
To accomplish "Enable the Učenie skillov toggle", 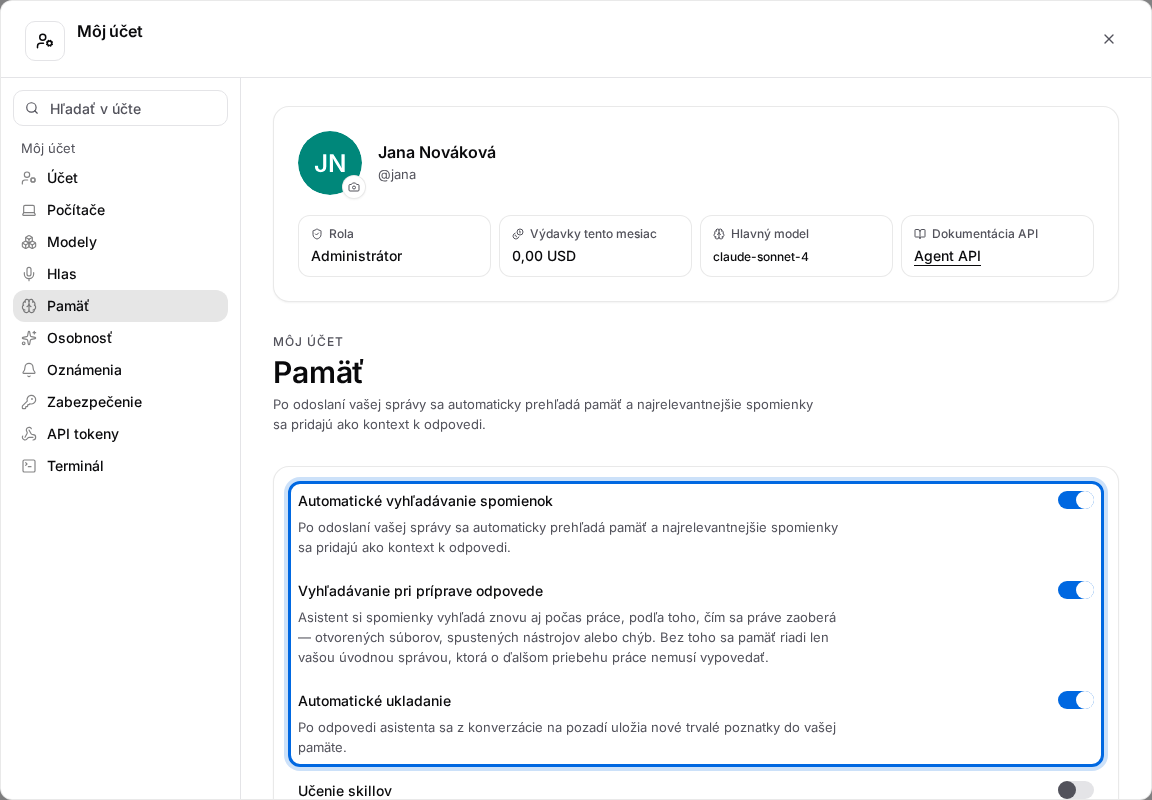I will tap(1076, 790).
